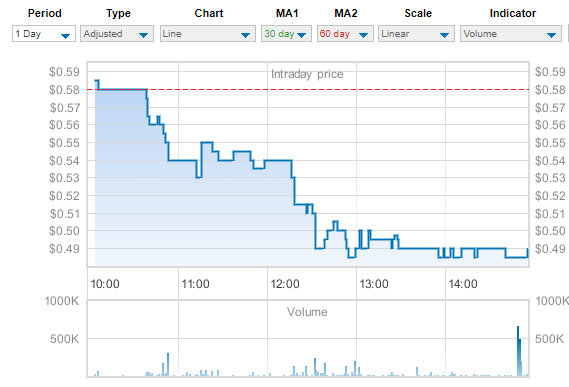
Task: Click the Type column label
Action: tap(118, 13)
